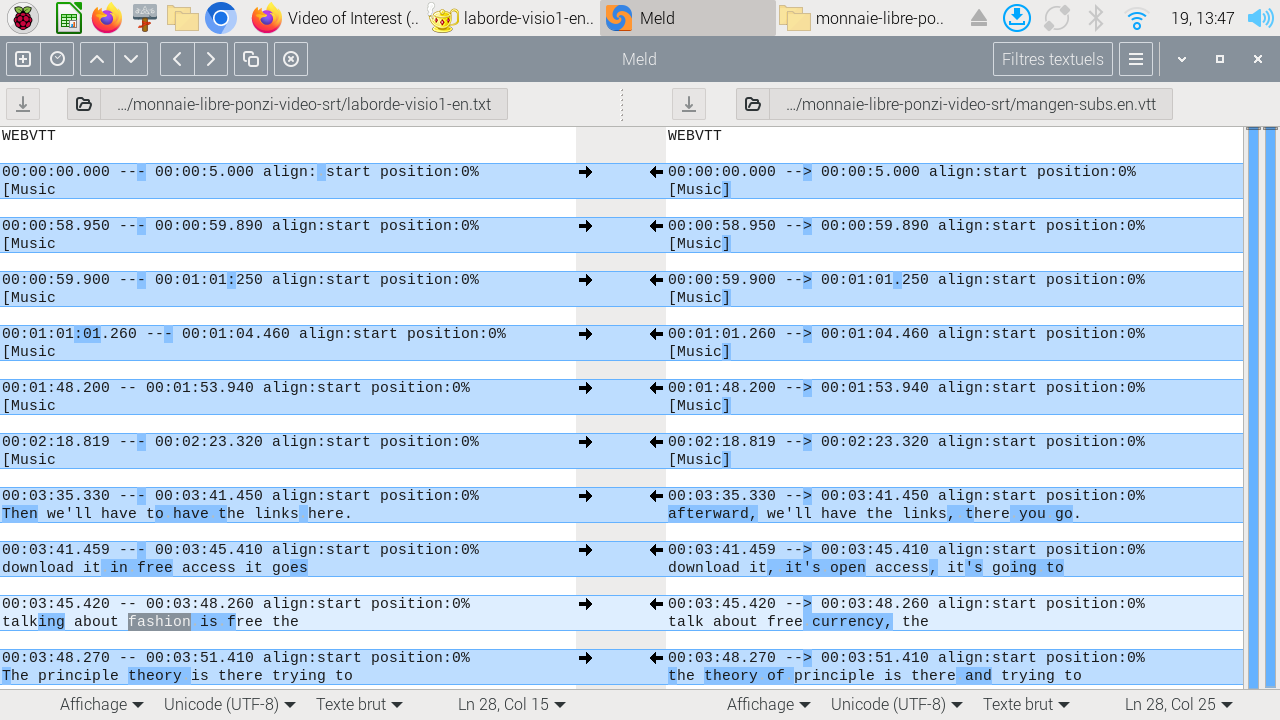Open the Filtres textuels menu
Viewport: 1280px width, 720px height.
tap(1052, 59)
